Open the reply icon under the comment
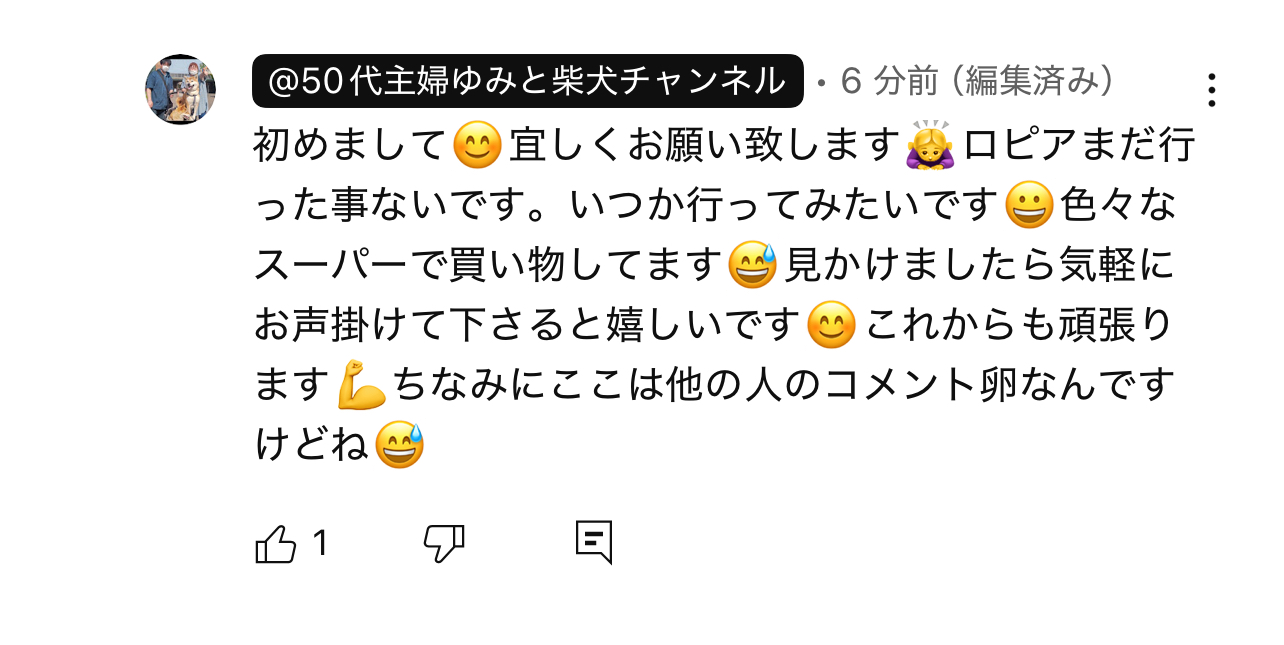This screenshot has height=645, width=1284. 593,543
